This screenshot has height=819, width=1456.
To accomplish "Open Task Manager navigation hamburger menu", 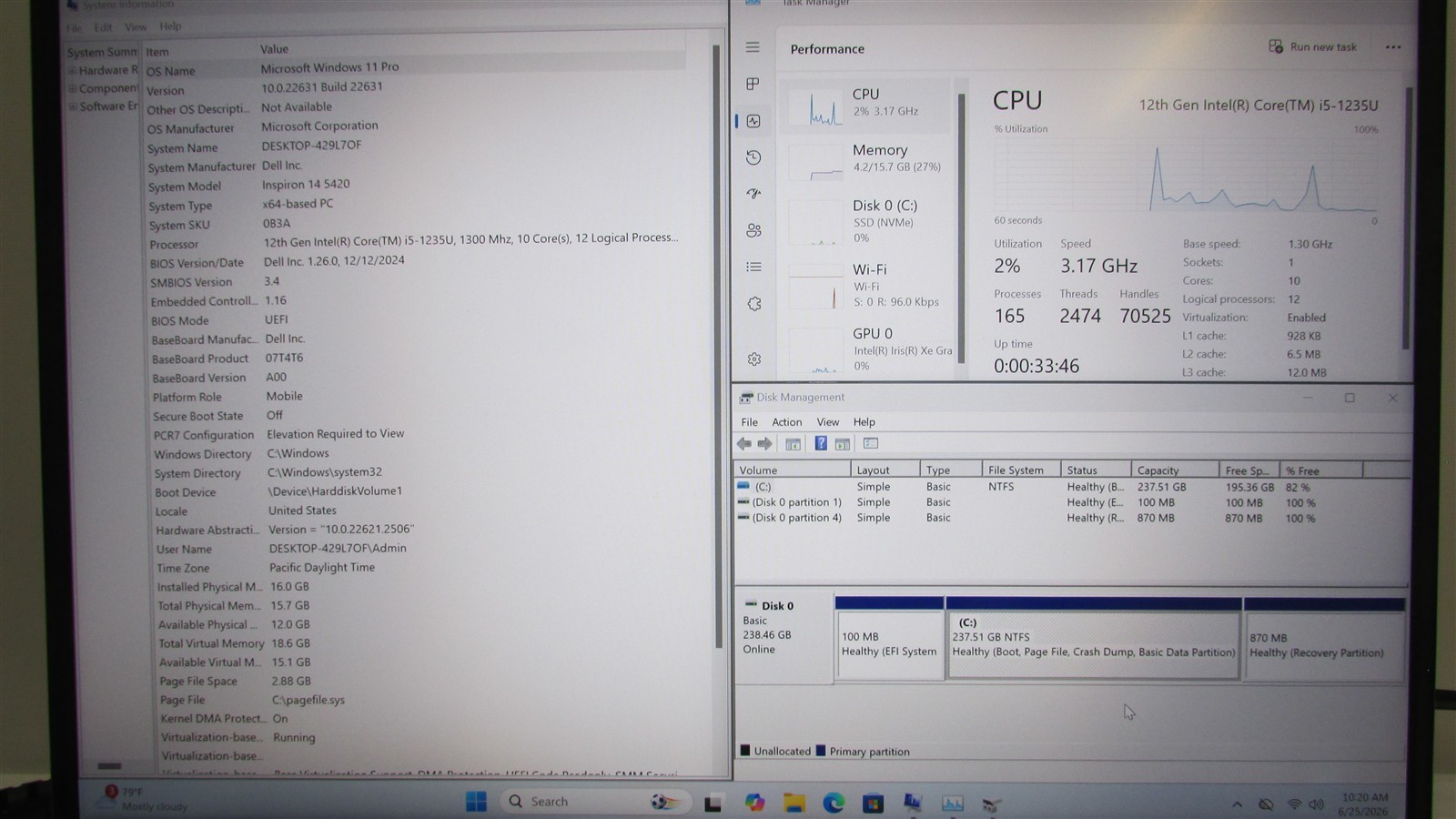I will pyautogui.click(x=753, y=47).
